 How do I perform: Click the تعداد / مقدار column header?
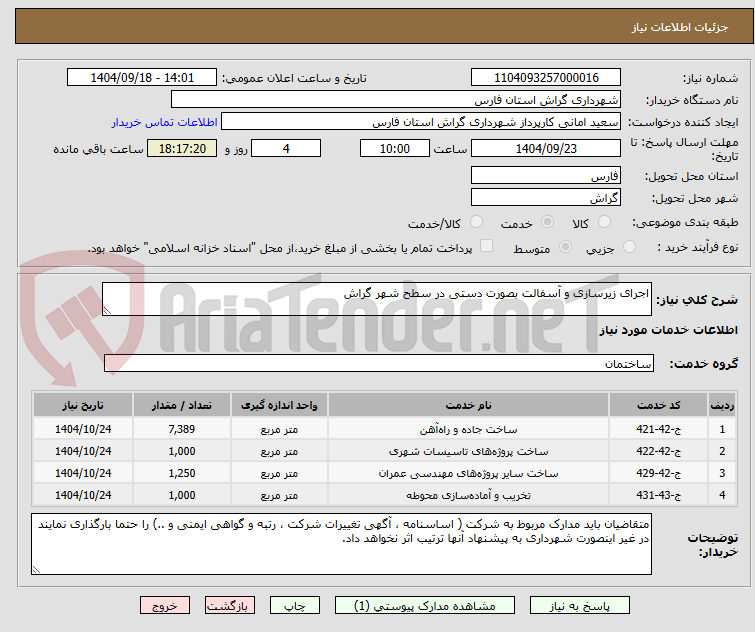pos(182,405)
